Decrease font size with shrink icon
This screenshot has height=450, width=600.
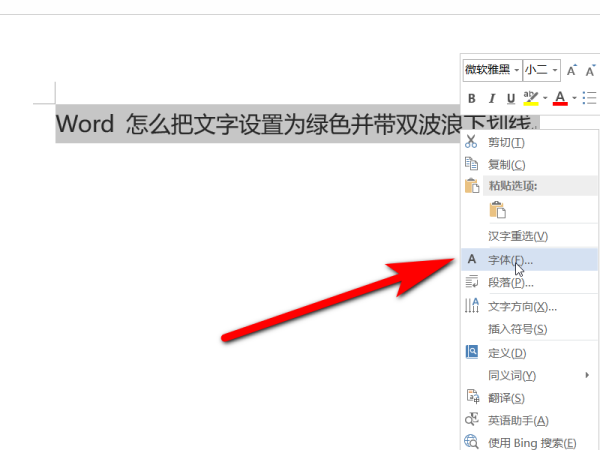point(590,70)
